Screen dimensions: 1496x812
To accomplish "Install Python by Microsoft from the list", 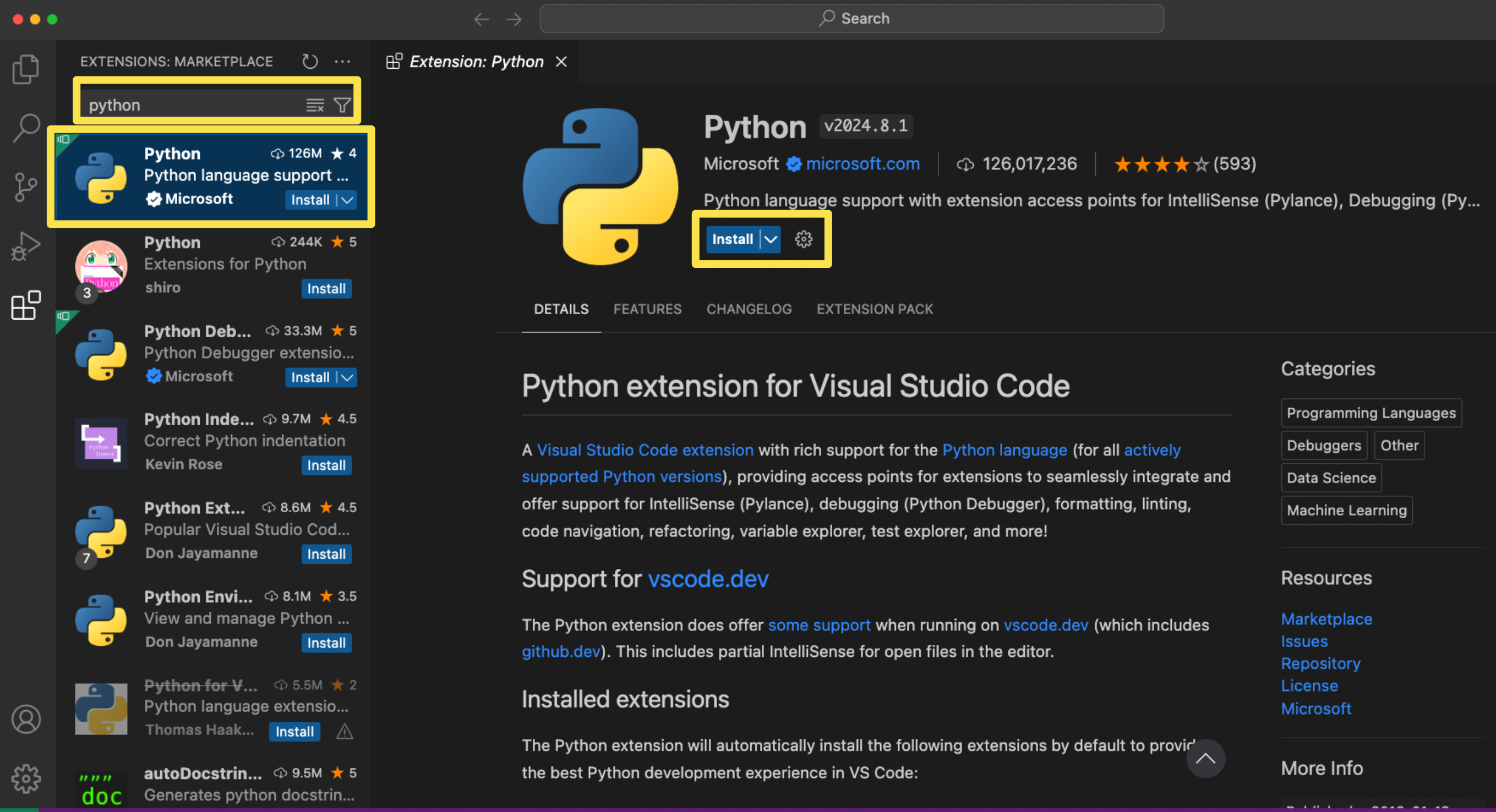I will 310,200.
